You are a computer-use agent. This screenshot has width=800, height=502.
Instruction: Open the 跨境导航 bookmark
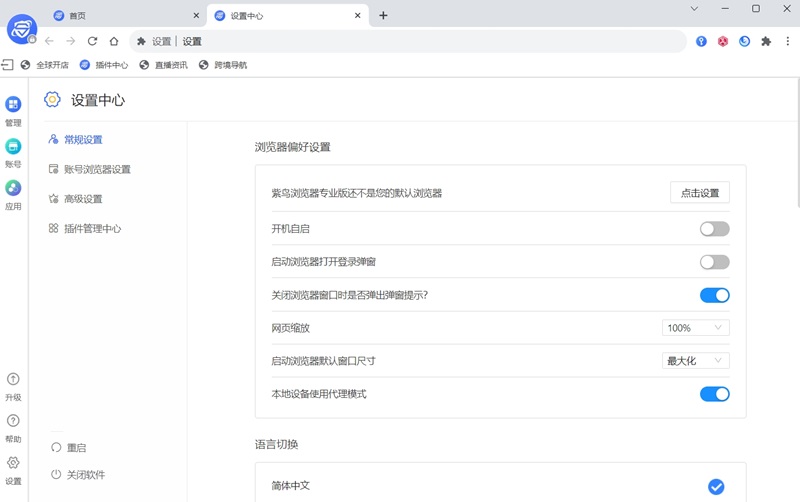223,65
